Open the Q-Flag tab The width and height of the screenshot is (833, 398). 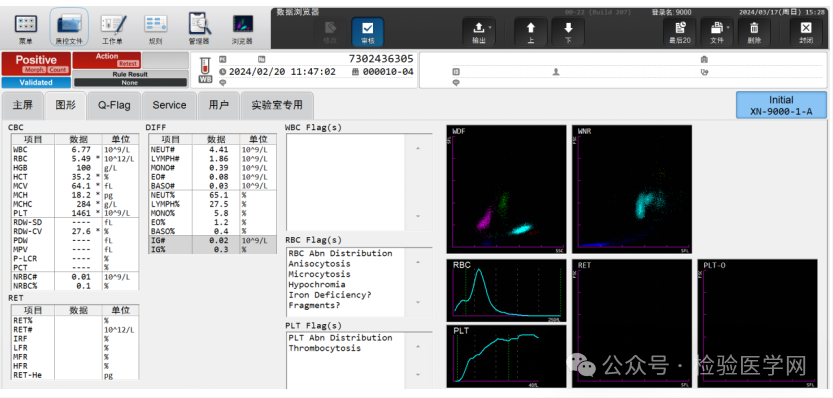tap(114, 105)
